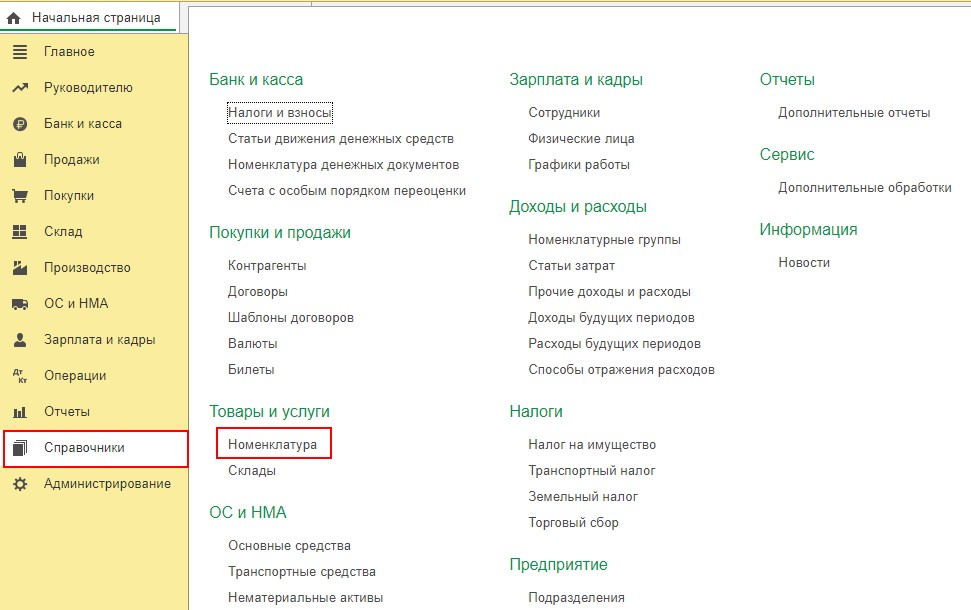The image size is (971, 610).
Task: Click the Дт/Кт icon for Операции
Action: (x=20, y=376)
